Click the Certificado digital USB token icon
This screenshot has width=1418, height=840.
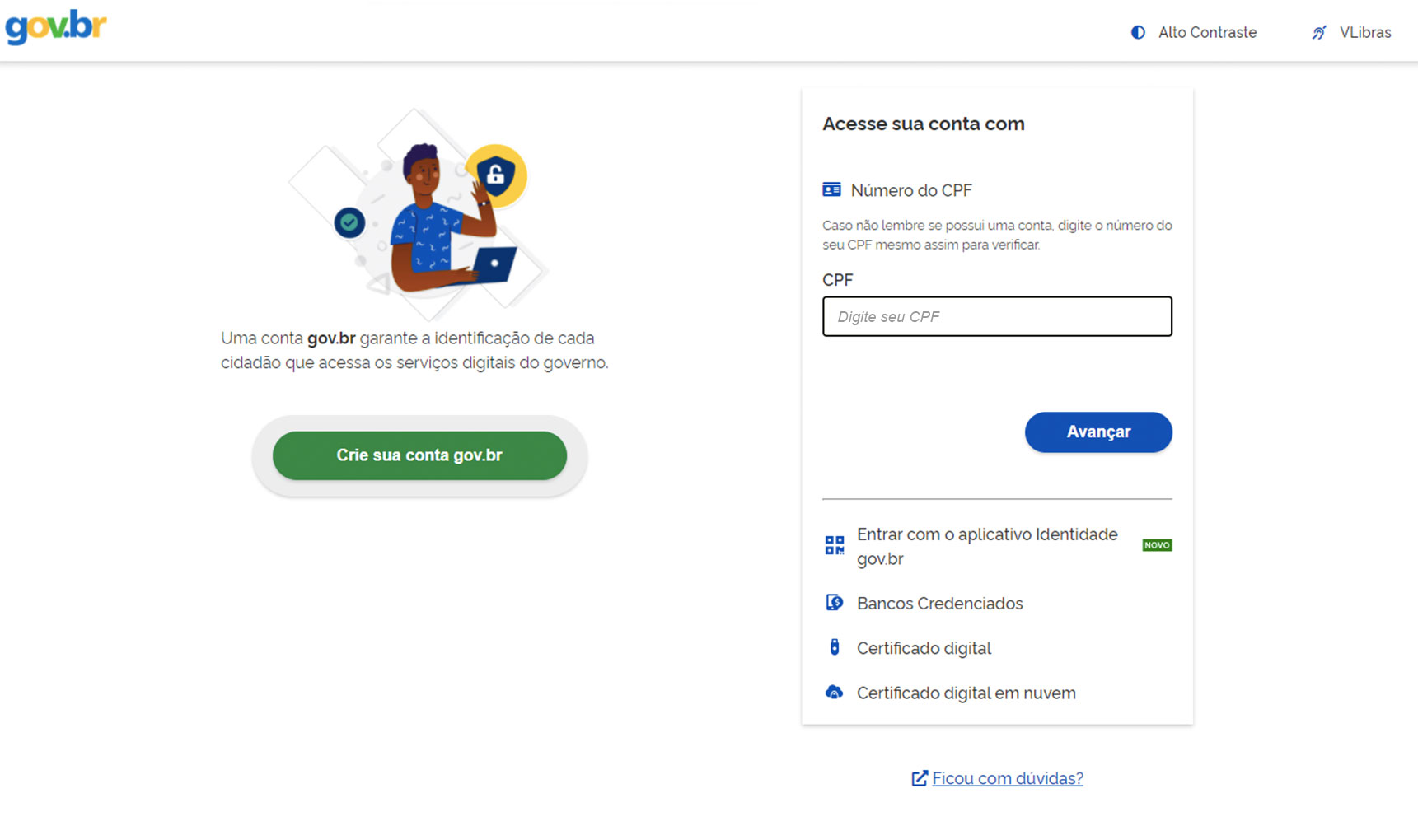pyautogui.click(x=835, y=647)
